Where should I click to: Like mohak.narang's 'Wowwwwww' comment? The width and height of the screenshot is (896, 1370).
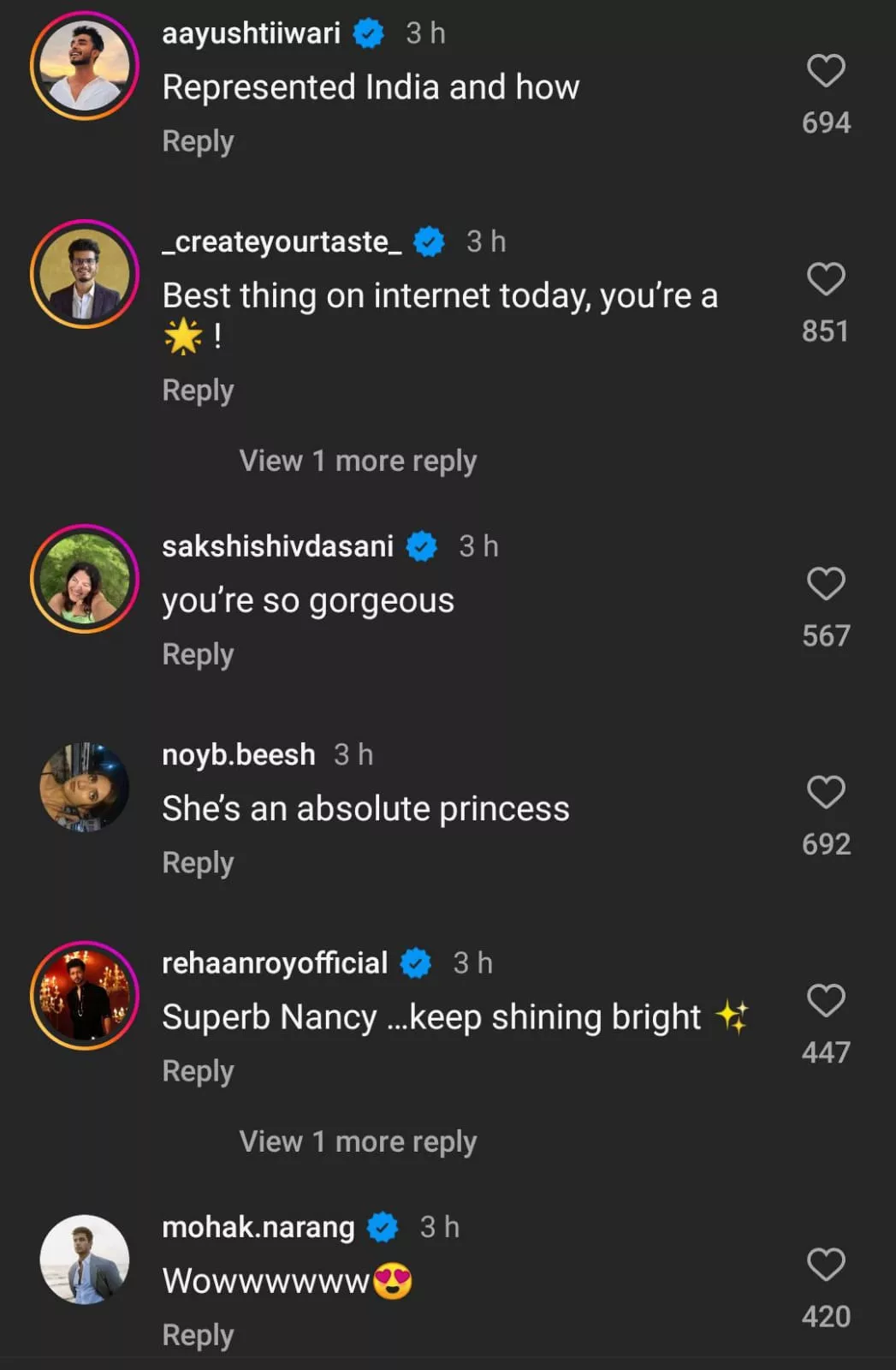(x=826, y=1265)
